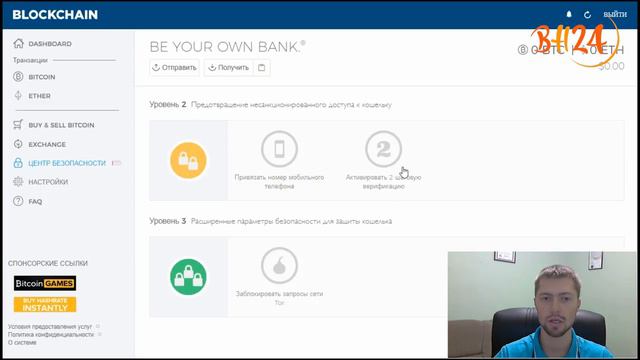Click the FAQ question mark icon
640x360 pixels.
point(18,201)
